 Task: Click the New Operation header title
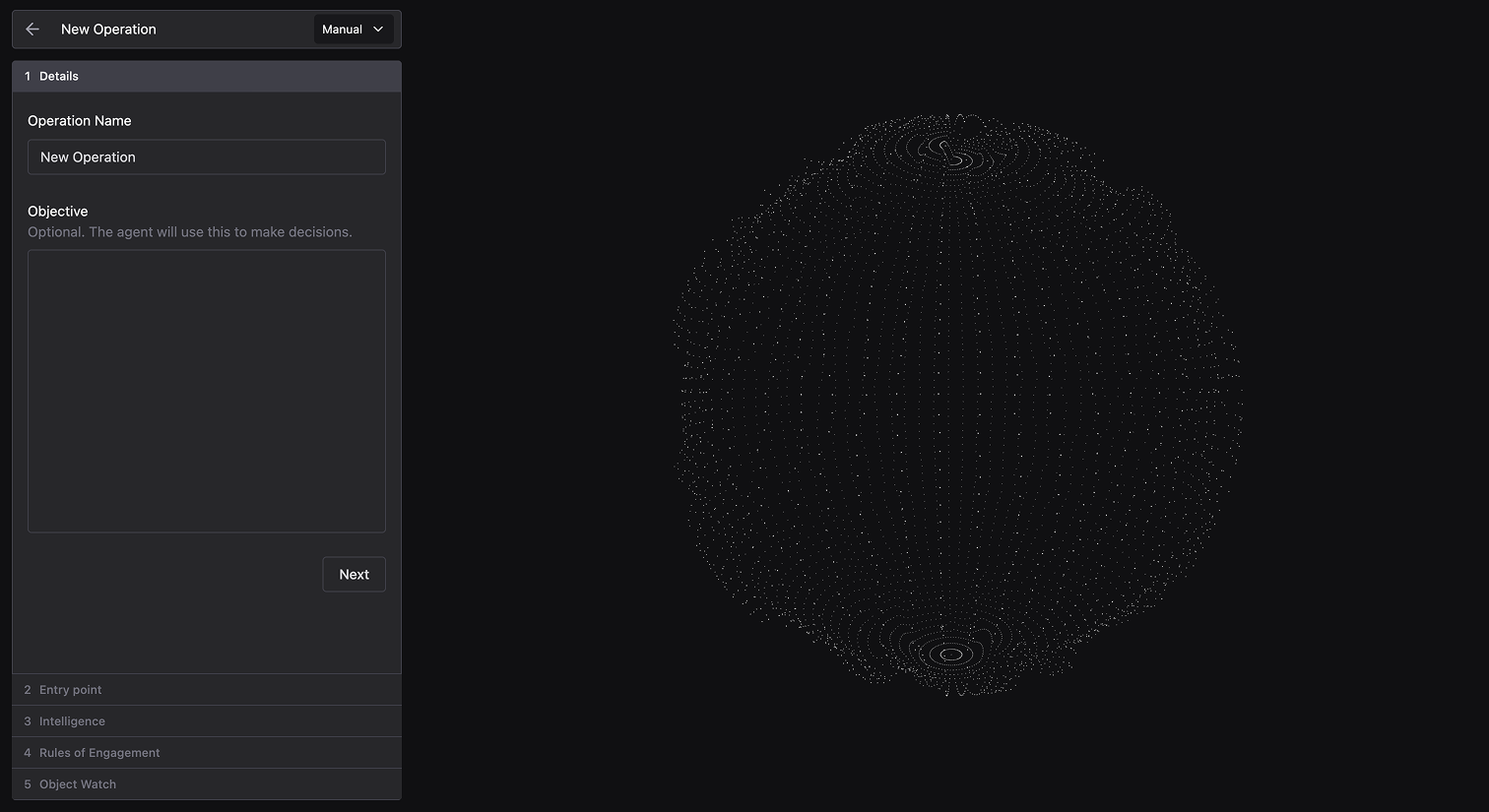click(108, 30)
